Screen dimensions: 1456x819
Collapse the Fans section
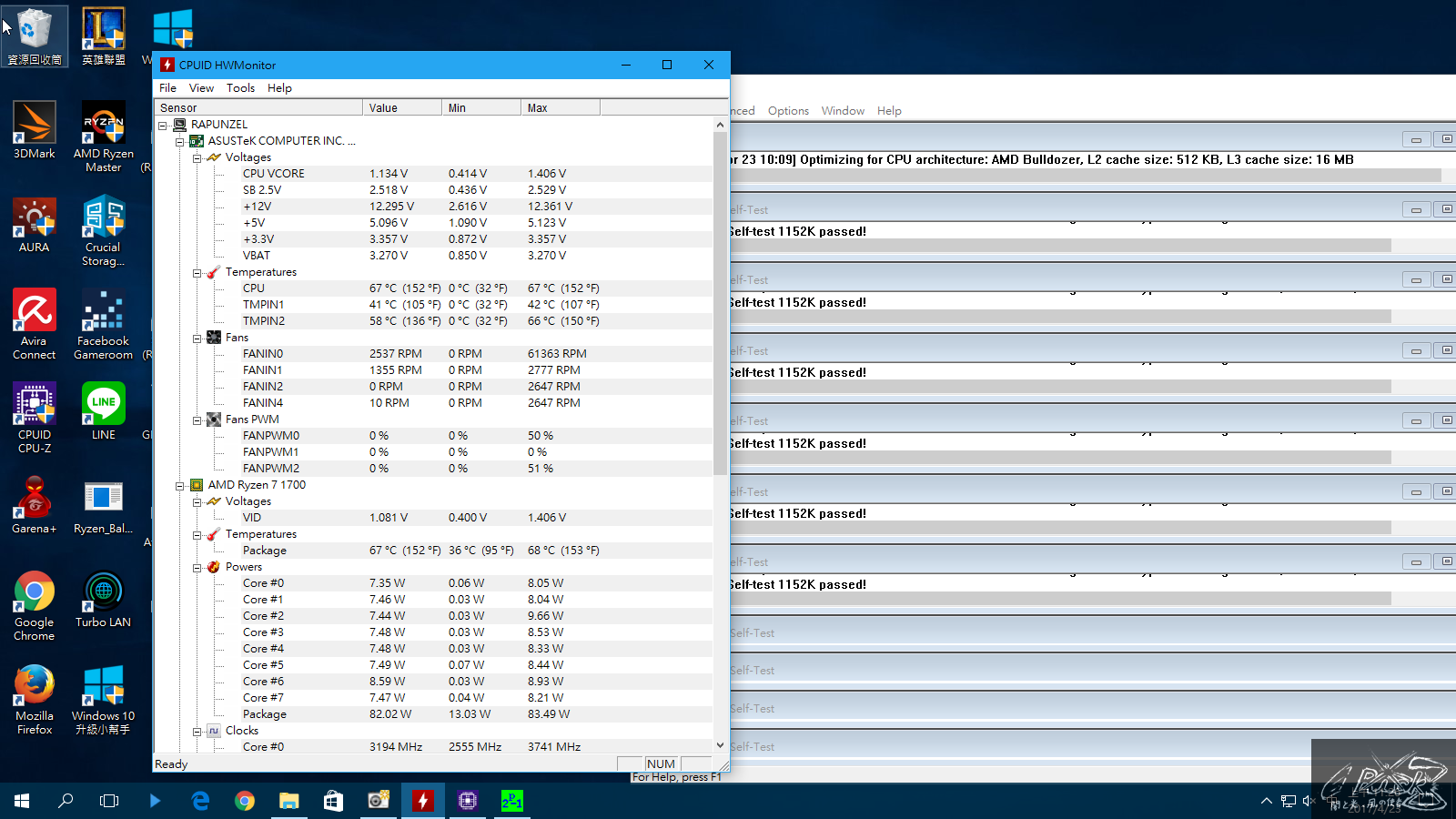click(197, 338)
